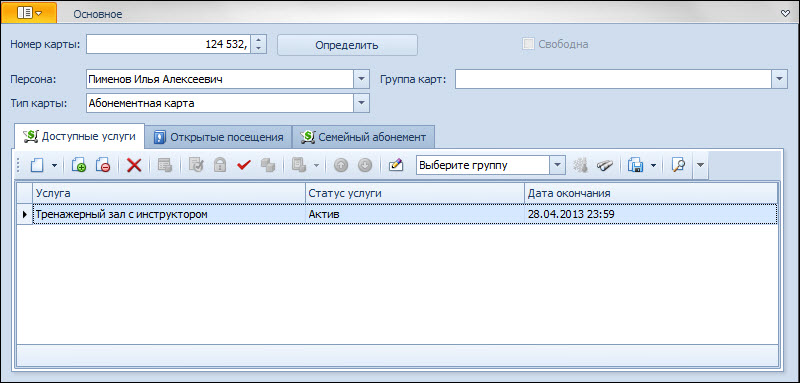Click the save diskette icon

point(635,165)
